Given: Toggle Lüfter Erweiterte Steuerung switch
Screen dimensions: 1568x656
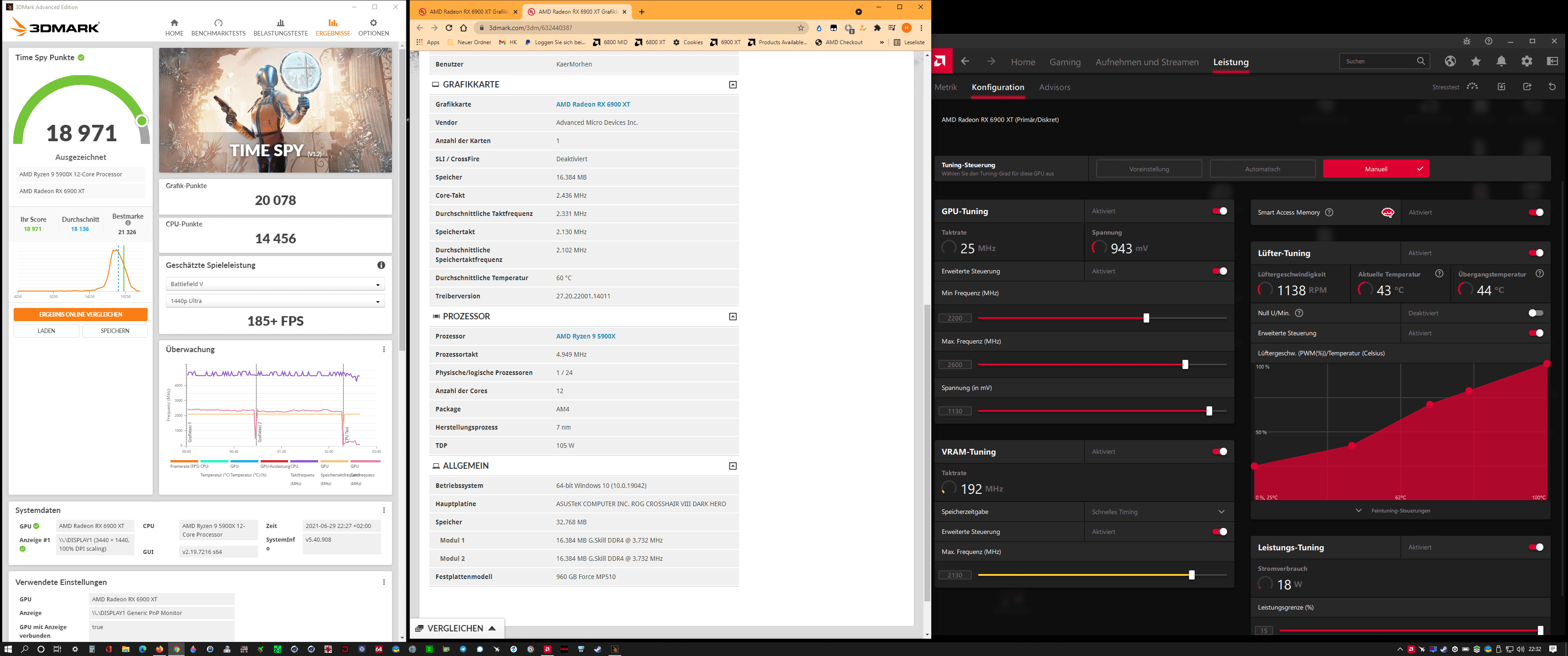Looking at the screenshot, I should coord(1536,333).
